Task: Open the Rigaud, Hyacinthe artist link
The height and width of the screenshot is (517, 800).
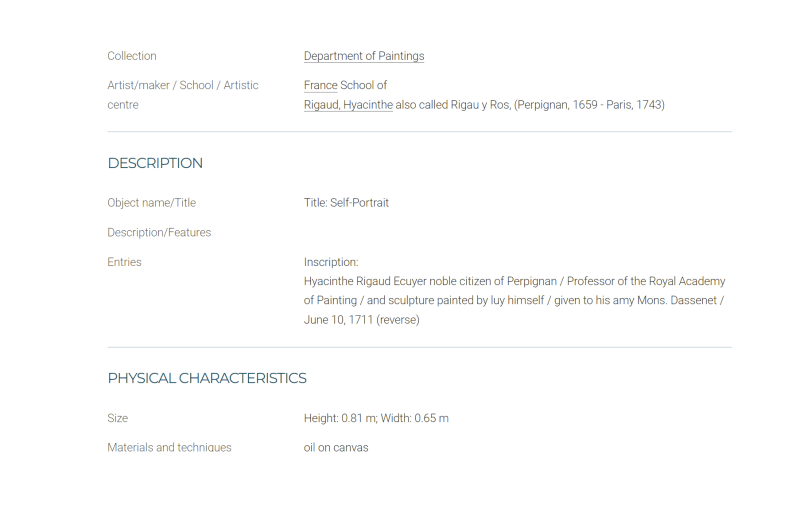Action: (x=348, y=105)
